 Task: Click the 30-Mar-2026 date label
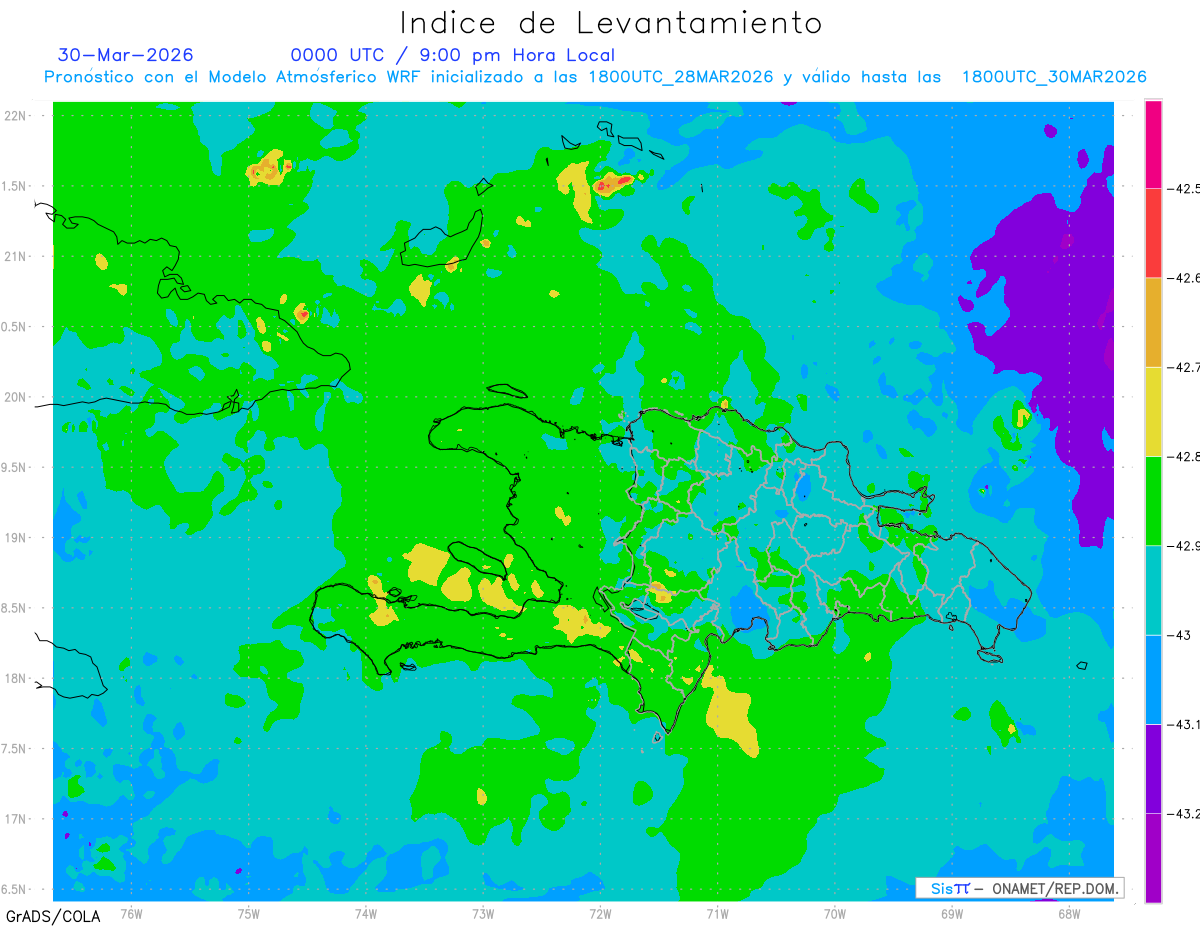point(126,55)
